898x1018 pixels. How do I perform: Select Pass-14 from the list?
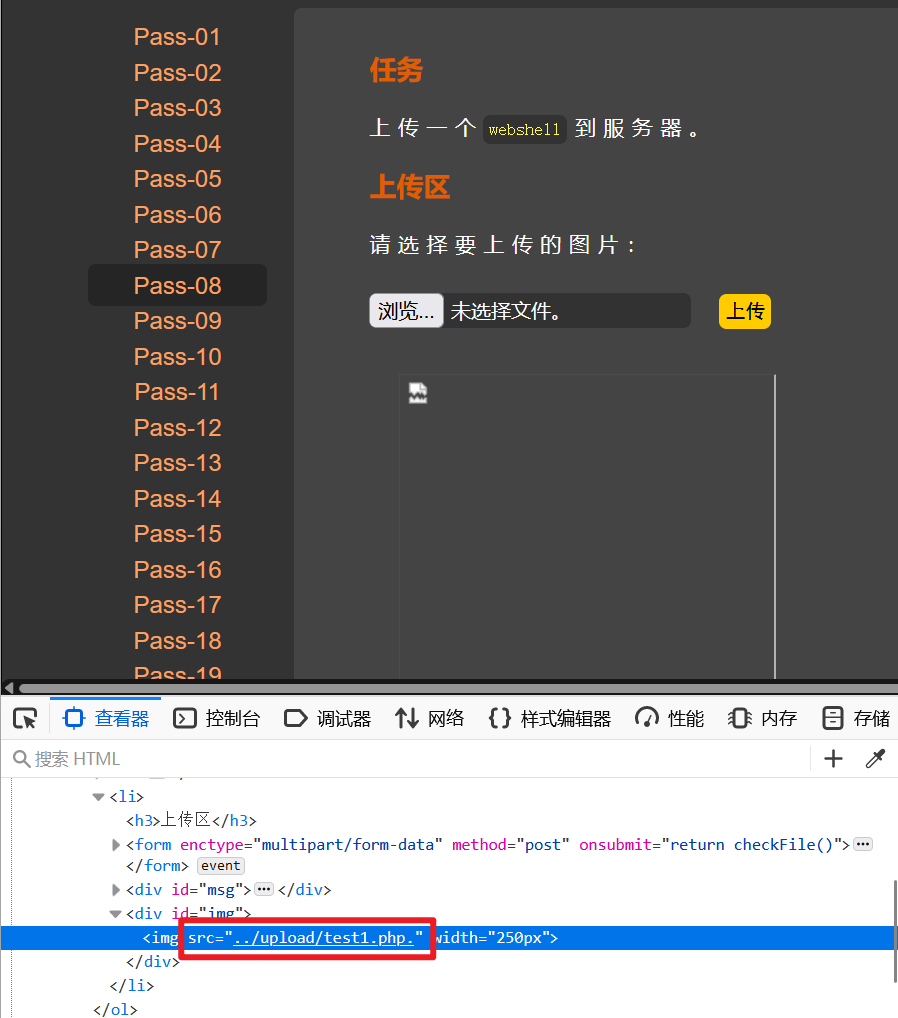(177, 499)
